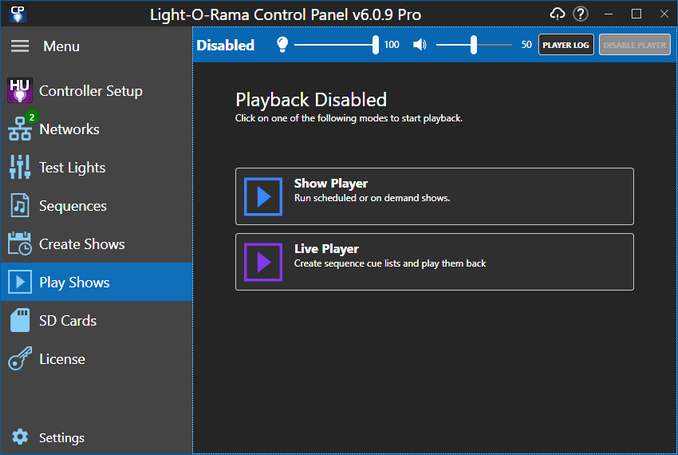The image size is (678, 455).
Task: Open the PLAYER LOG
Action: pyautogui.click(x=566, y=45)
